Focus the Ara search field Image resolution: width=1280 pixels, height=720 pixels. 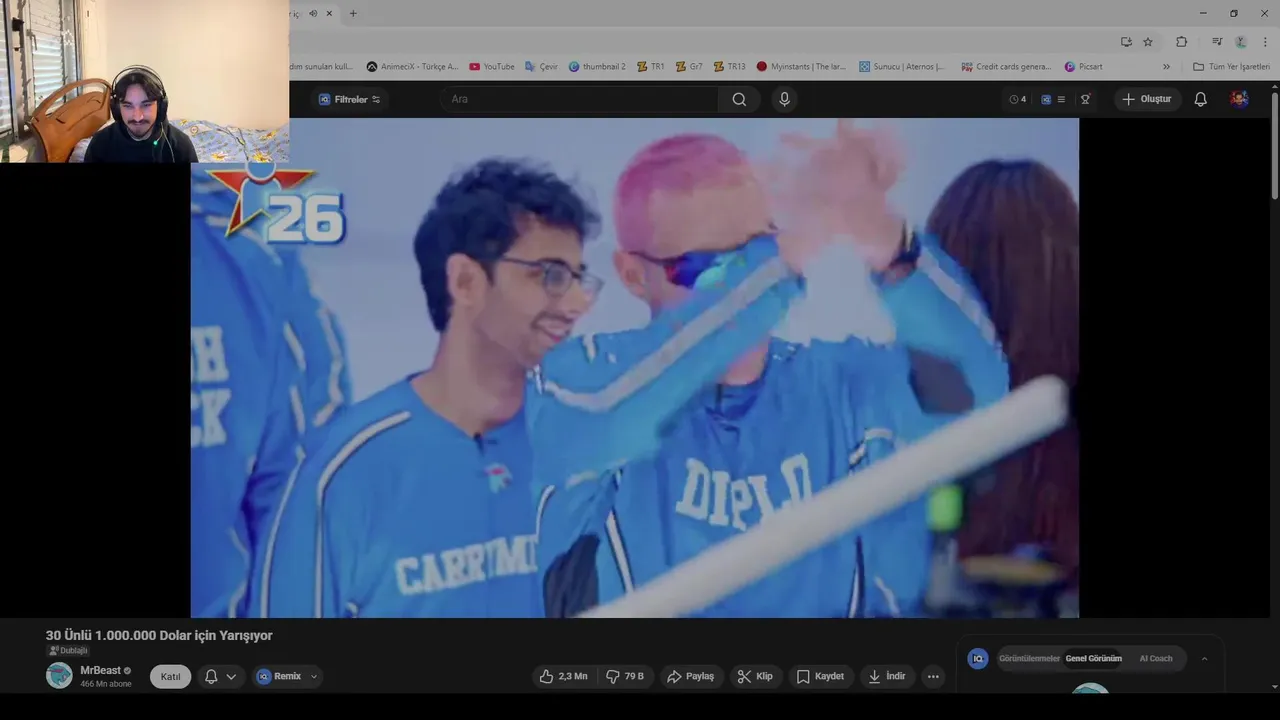tap(579, 99)
